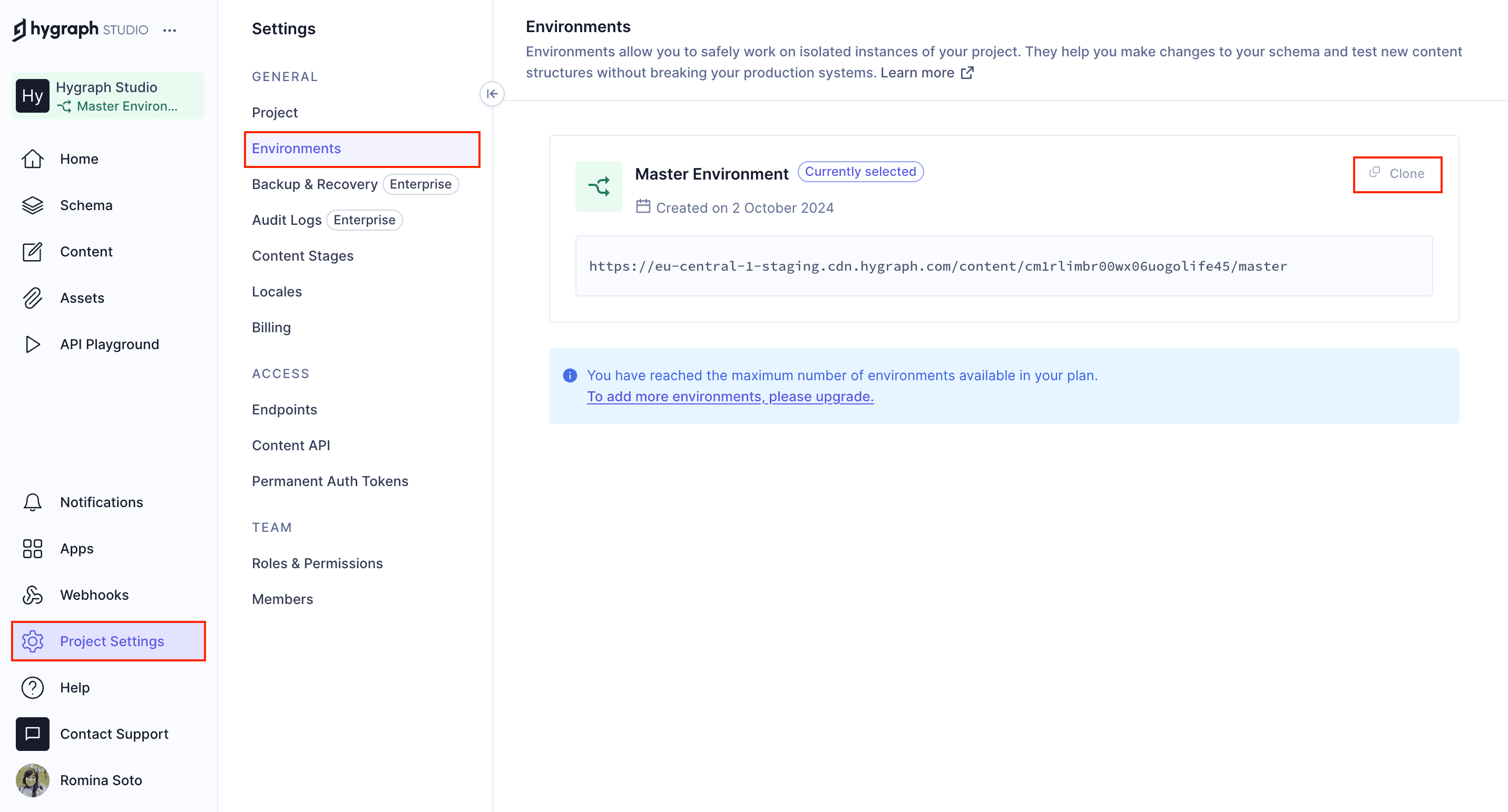Open Roles & Permissions settings
The width and height of the screenshot is (1508, 812).
(317, 563)
